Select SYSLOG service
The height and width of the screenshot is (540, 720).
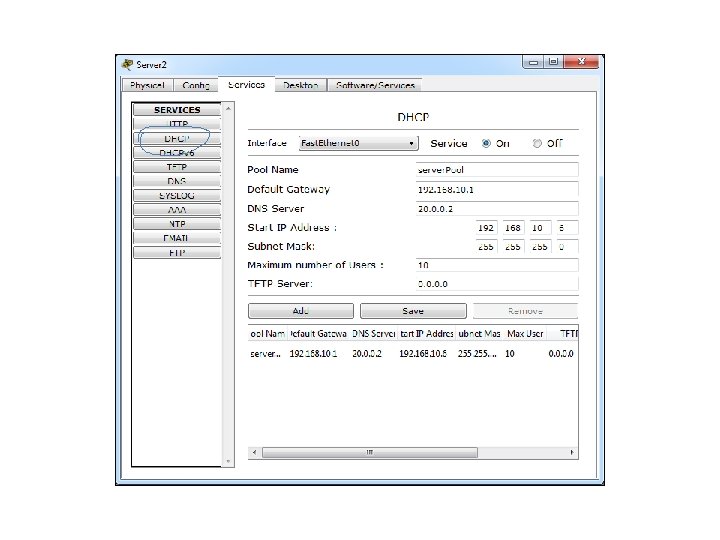click(177, 195)
